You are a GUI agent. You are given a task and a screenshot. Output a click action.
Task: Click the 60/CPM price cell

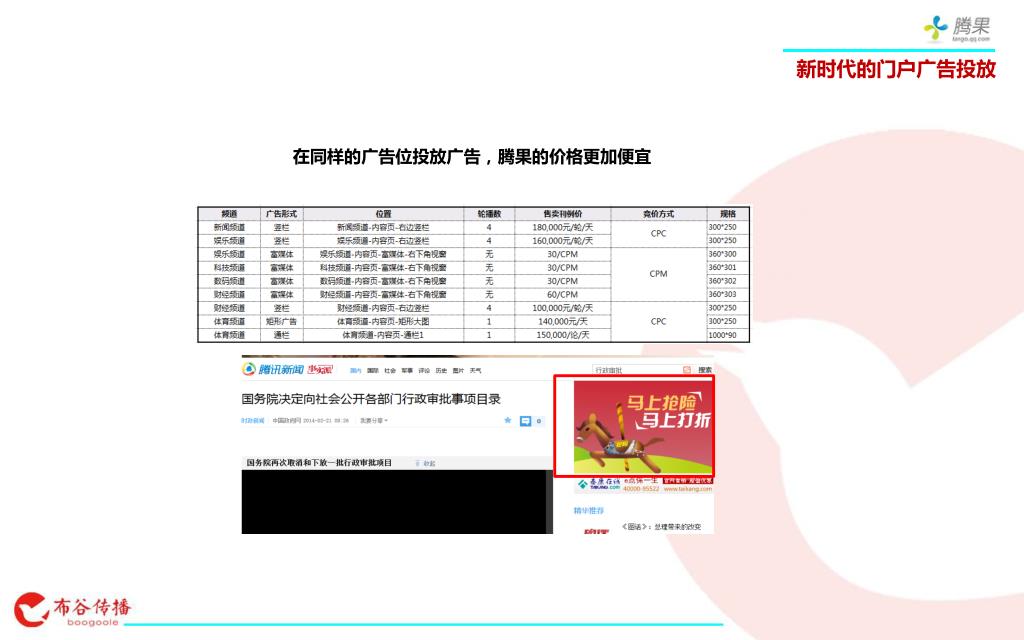tap(563, 295)
